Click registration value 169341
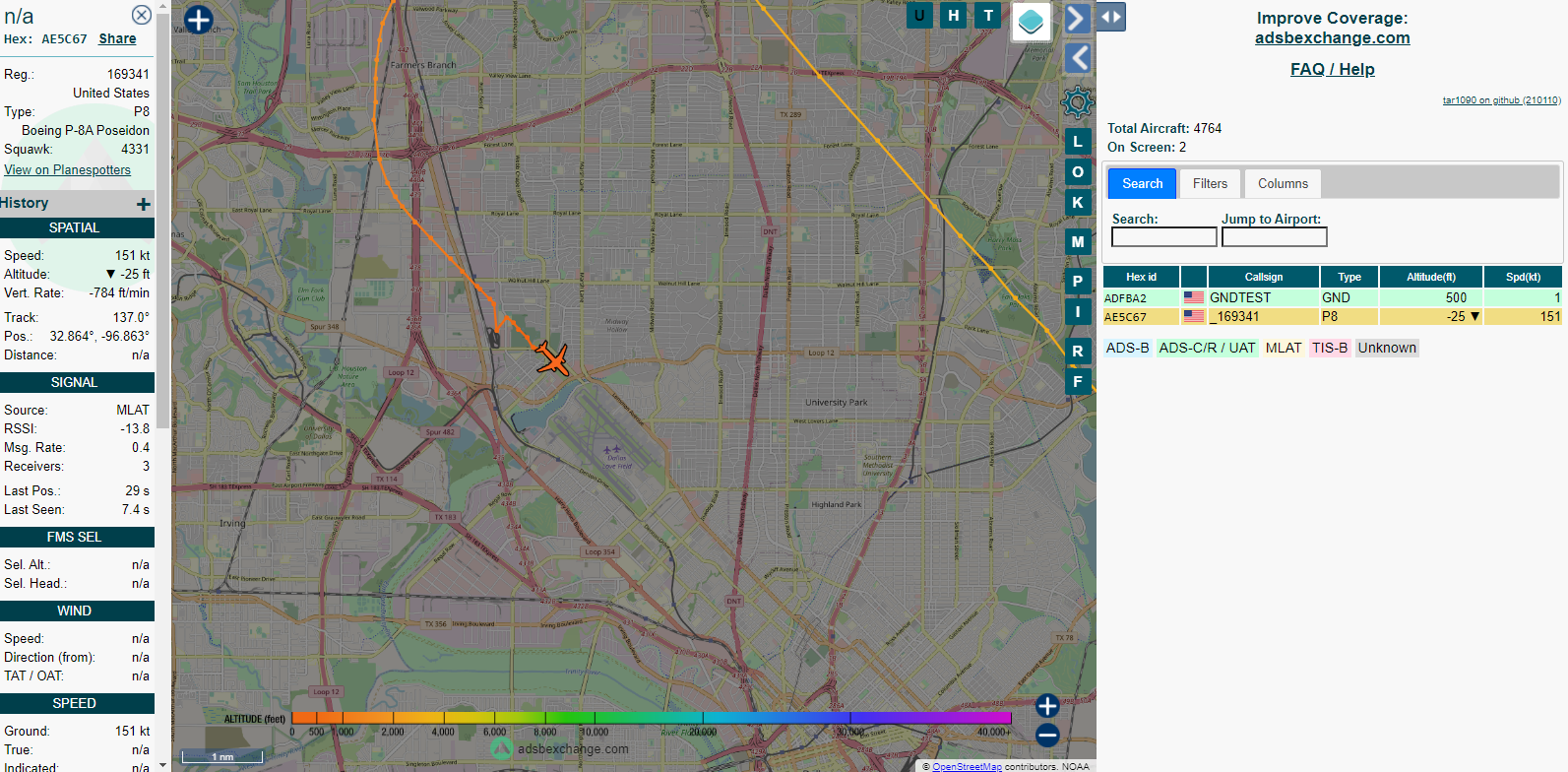 (x=128, y=74)
